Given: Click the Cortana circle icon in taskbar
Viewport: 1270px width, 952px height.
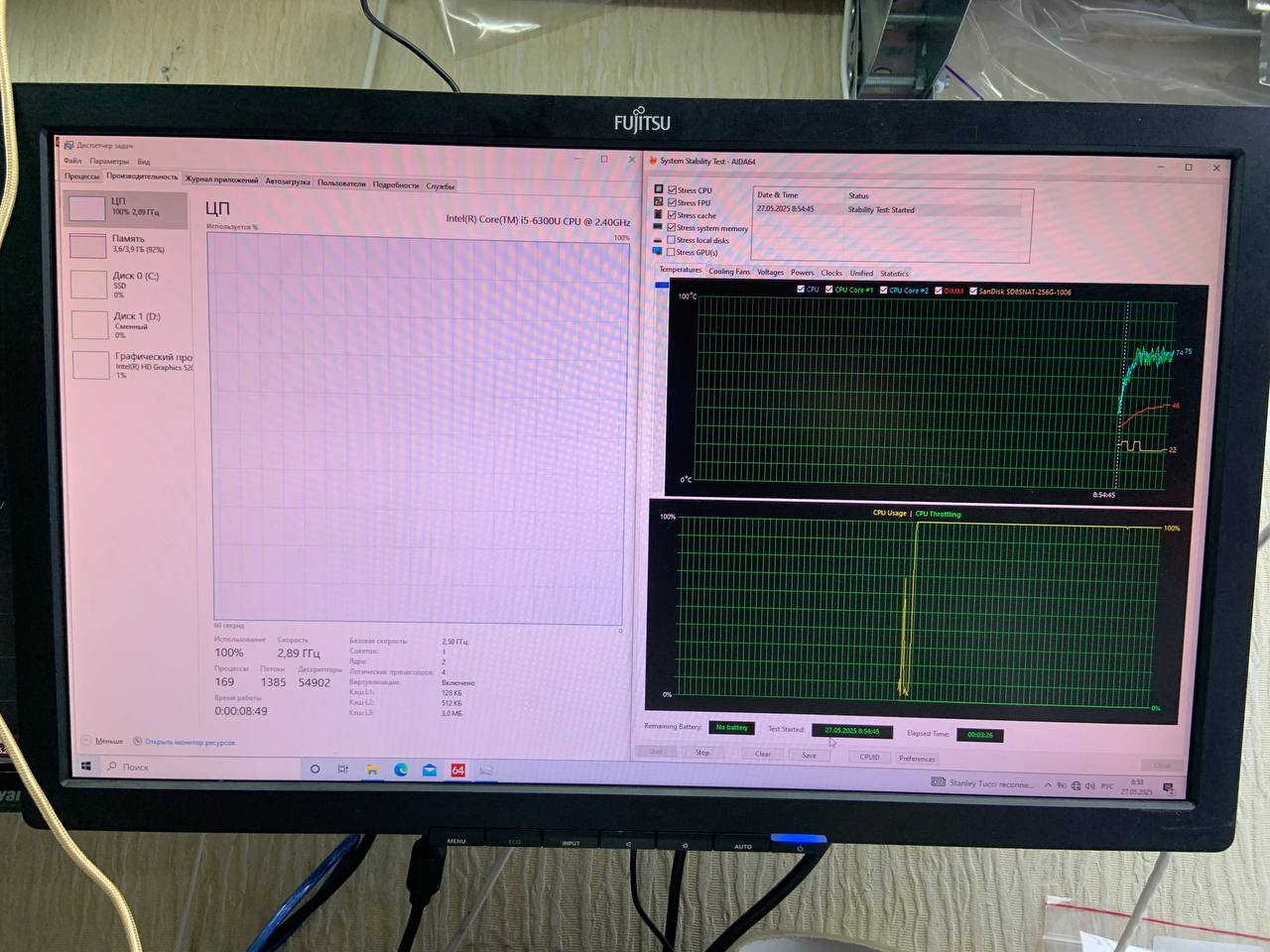Looking at the screenshot, I should coord(316,770).
